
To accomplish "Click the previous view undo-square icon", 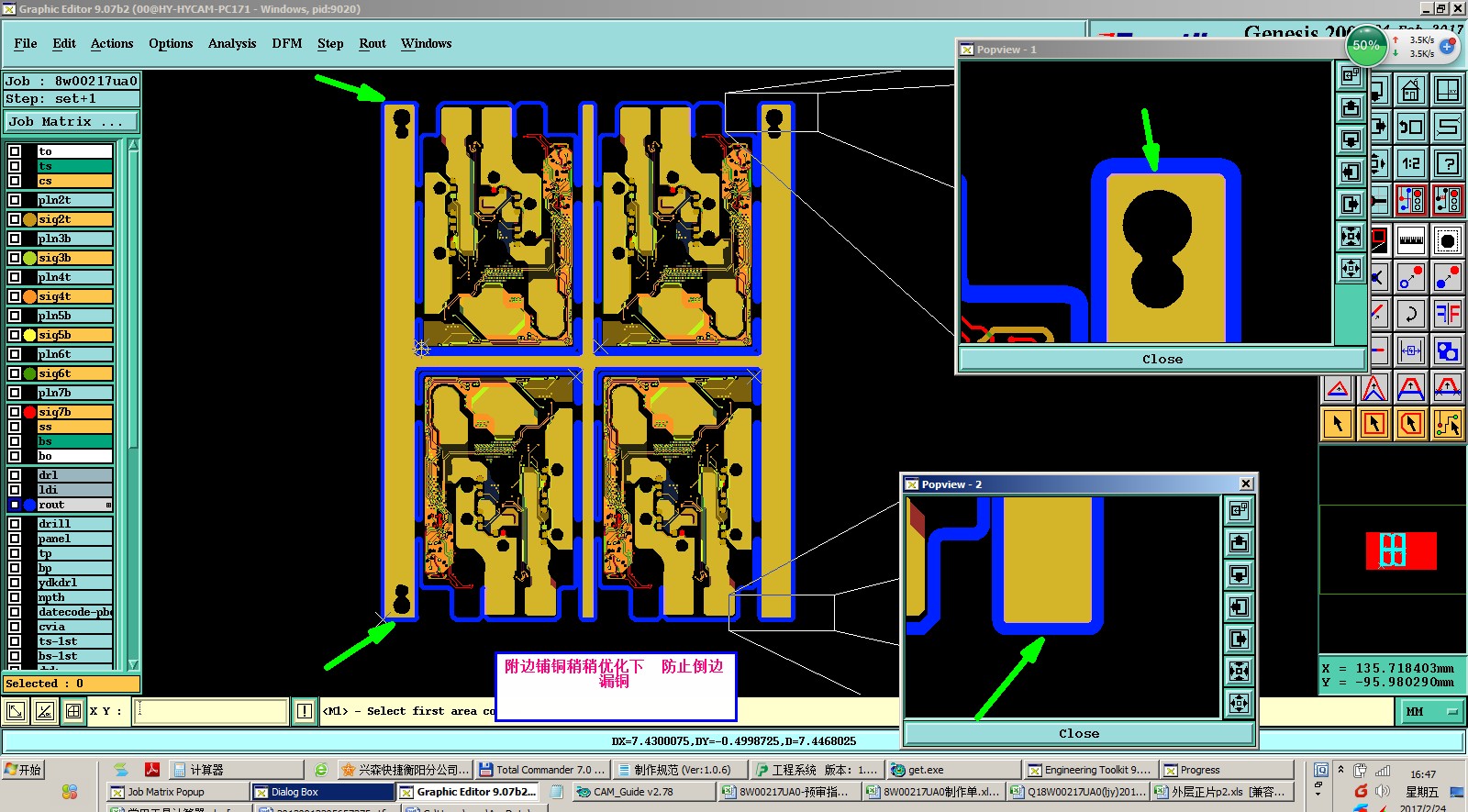I will (1410, 127).
